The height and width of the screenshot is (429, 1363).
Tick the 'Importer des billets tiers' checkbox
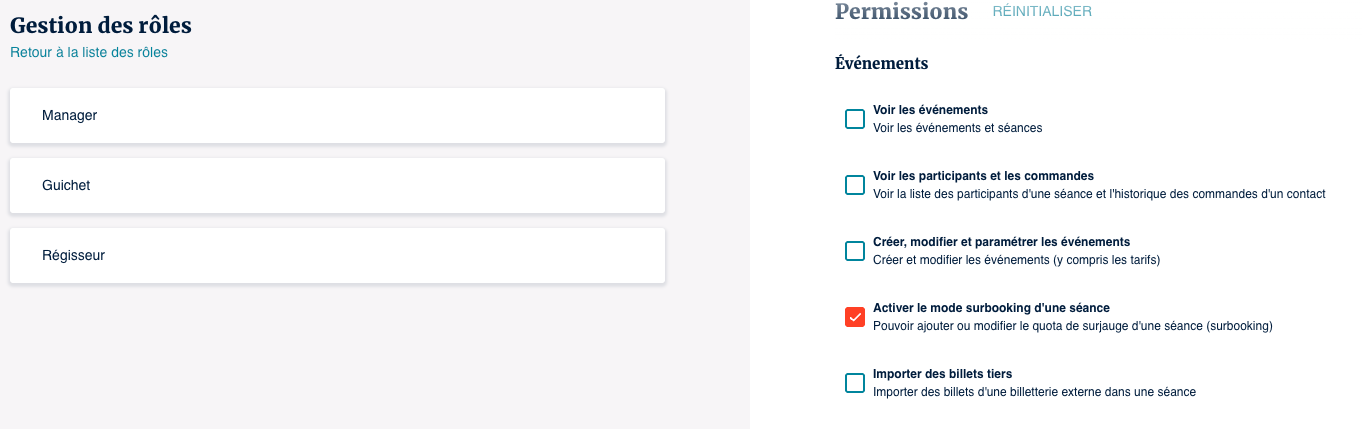click(x=855, y=383)
